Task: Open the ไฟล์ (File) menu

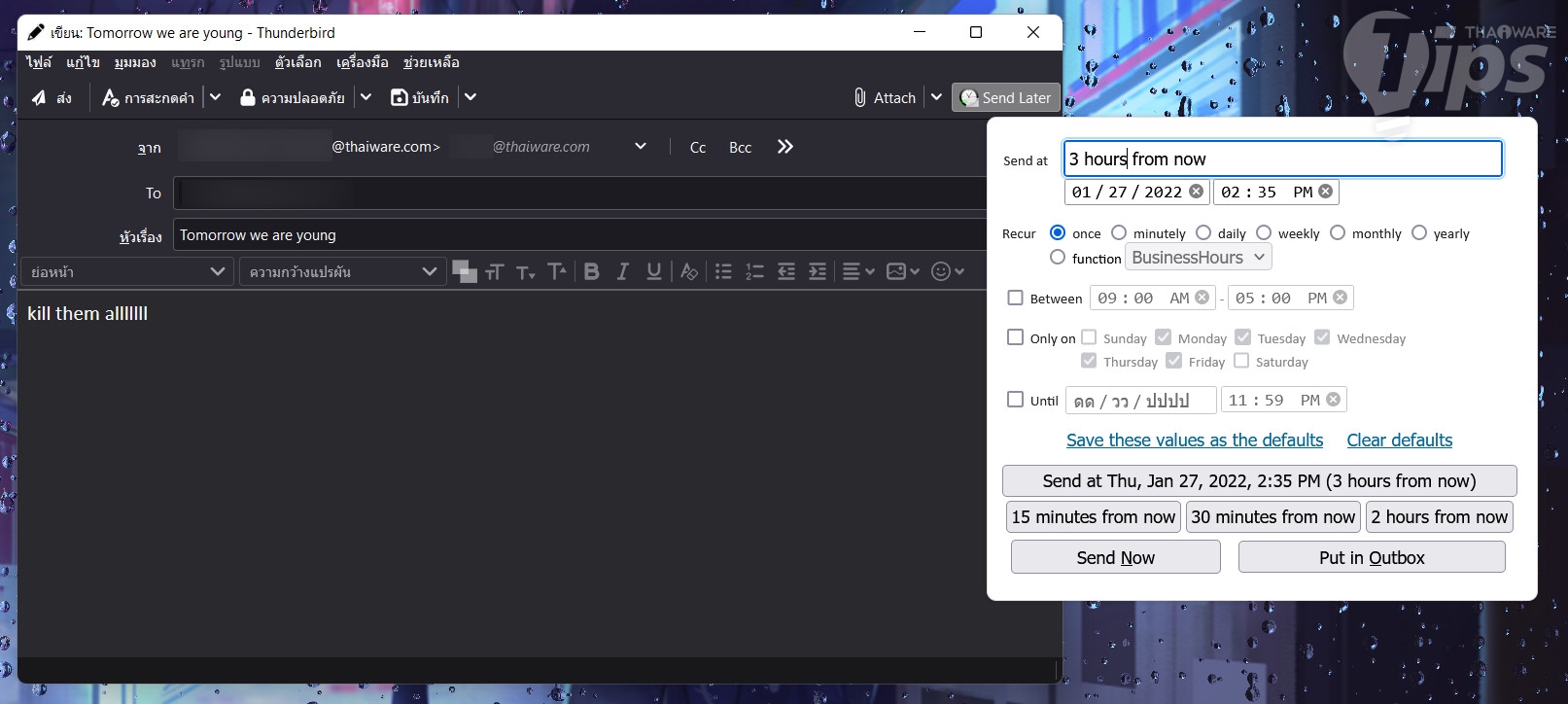Action: coord(39,62)
